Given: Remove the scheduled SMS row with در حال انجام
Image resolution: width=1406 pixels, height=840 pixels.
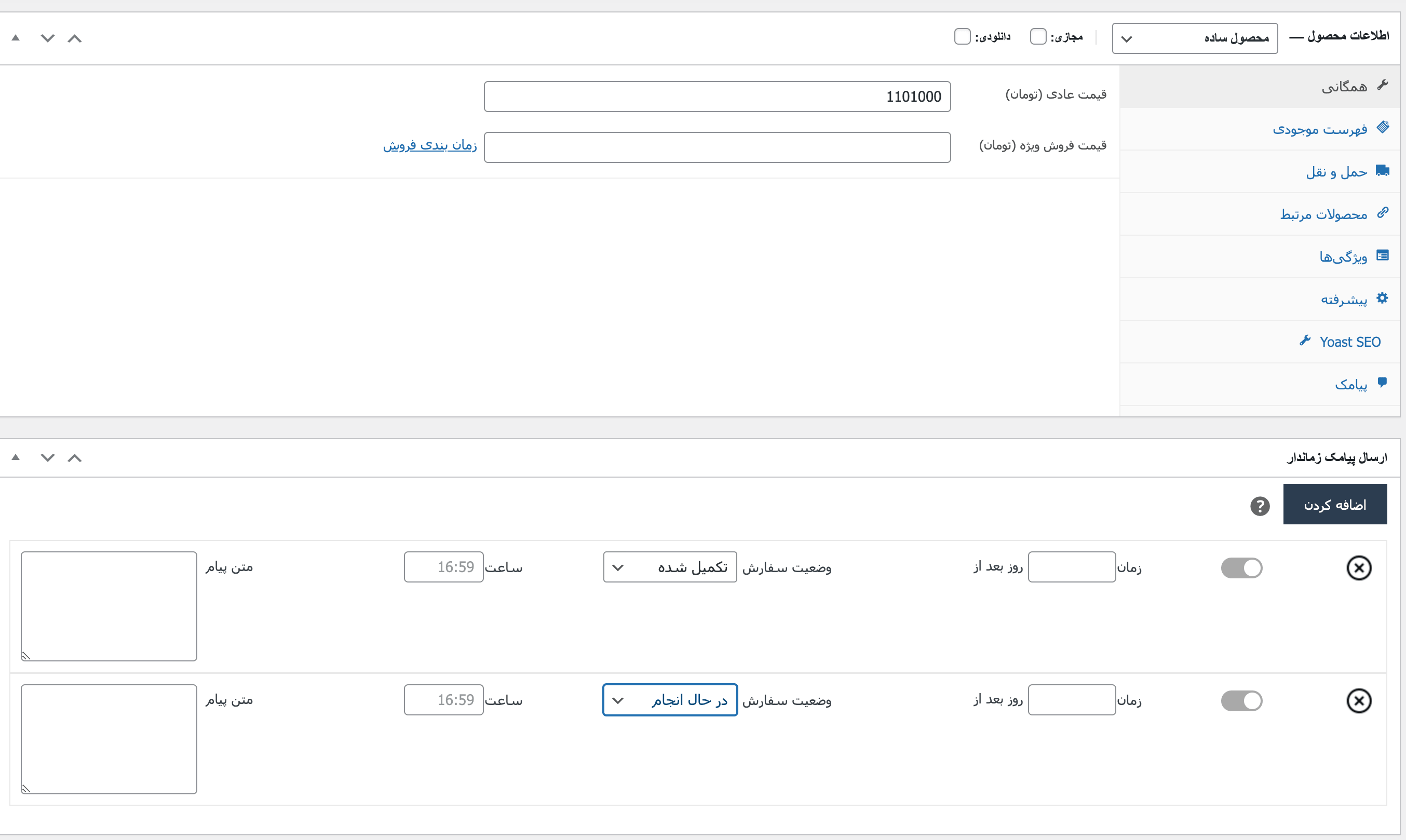Looking at the screenshot, I should coord(1359,701).
